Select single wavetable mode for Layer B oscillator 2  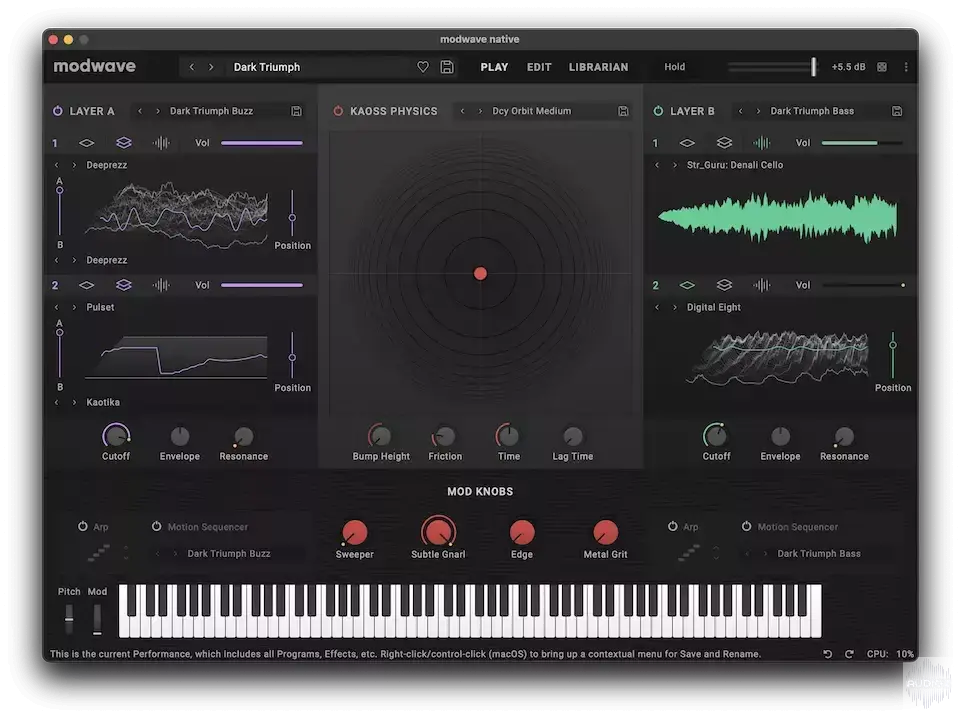687,285
